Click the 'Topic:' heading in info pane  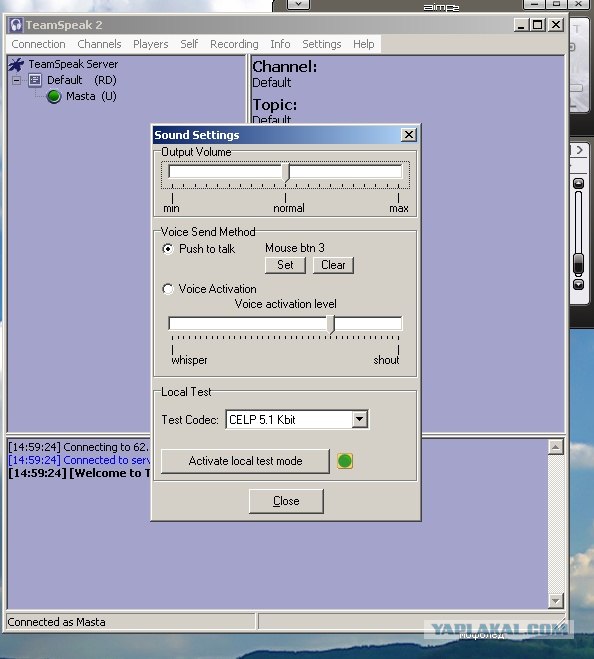coord(275,105)
